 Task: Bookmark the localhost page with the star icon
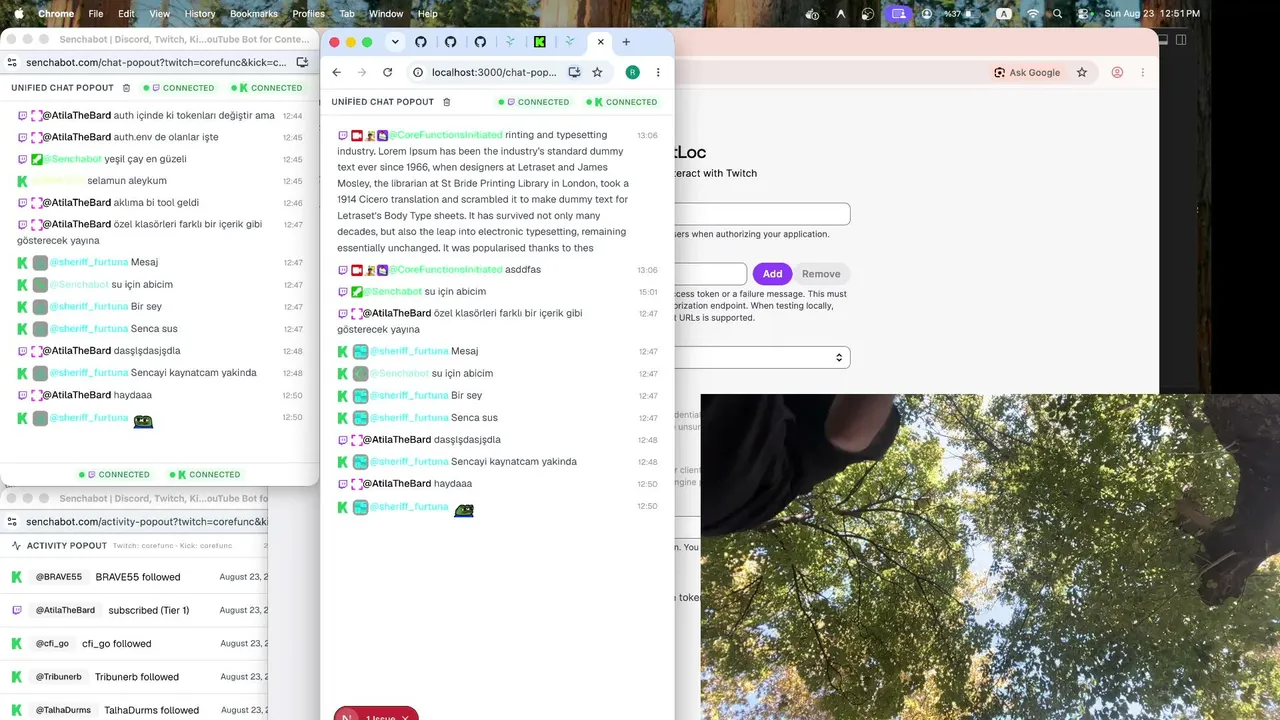[x=597, y=72]
